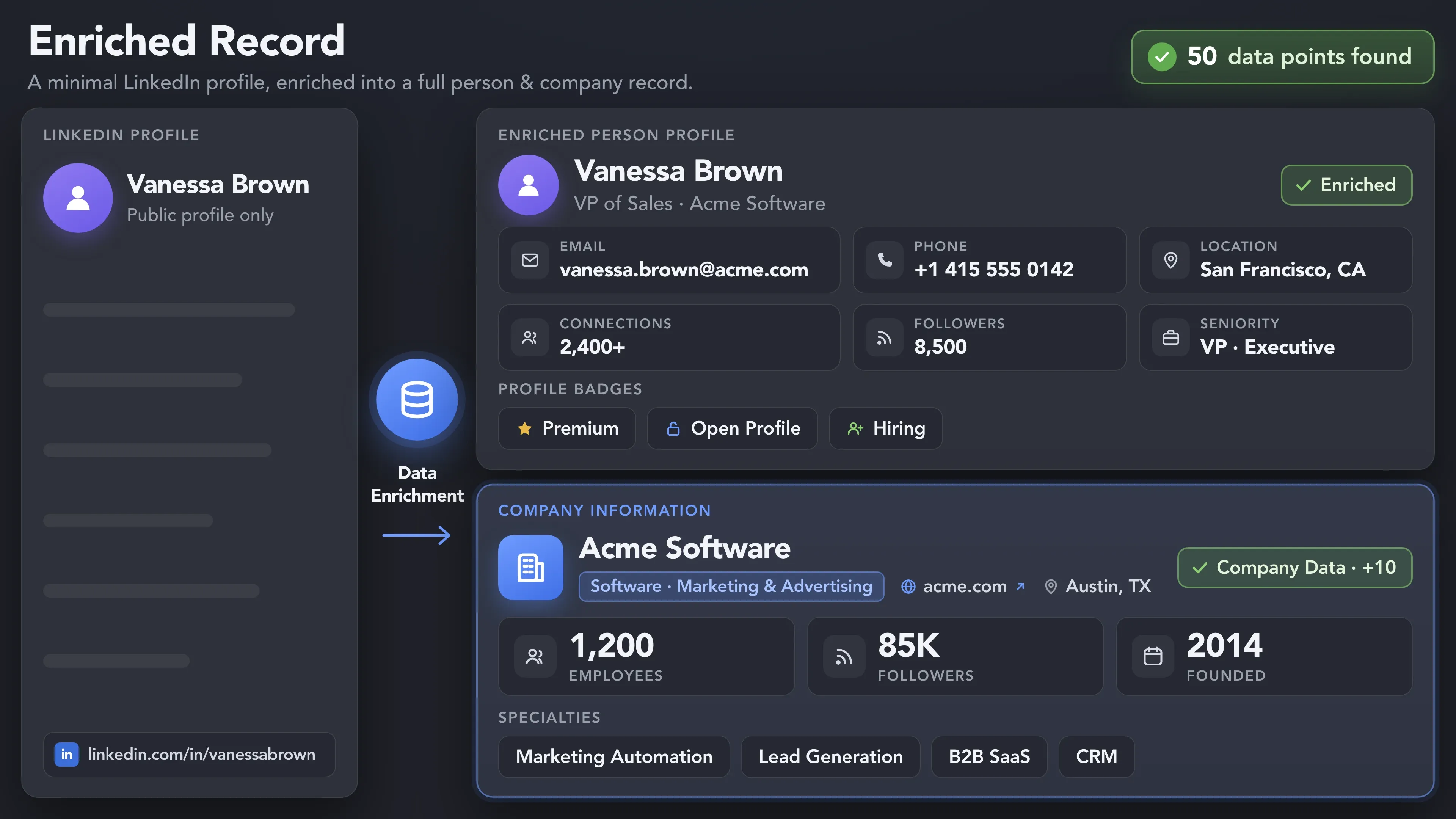Image resolution: width=1456 pixels, height=819 pixels.
Task: Click the phone number +1 415 555 0142
Action: point(994,270)
